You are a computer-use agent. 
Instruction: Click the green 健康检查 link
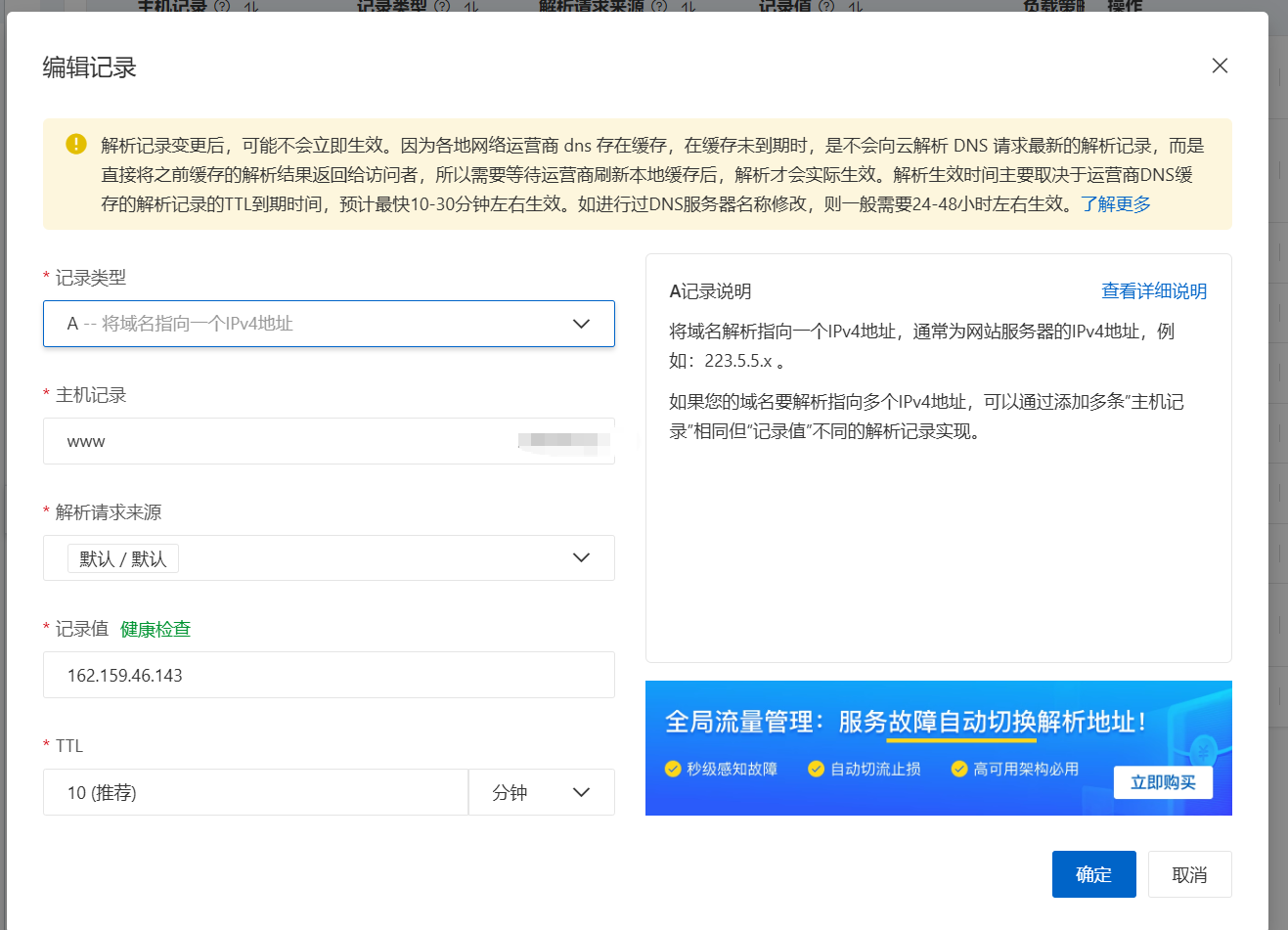(x=155, y=629)
